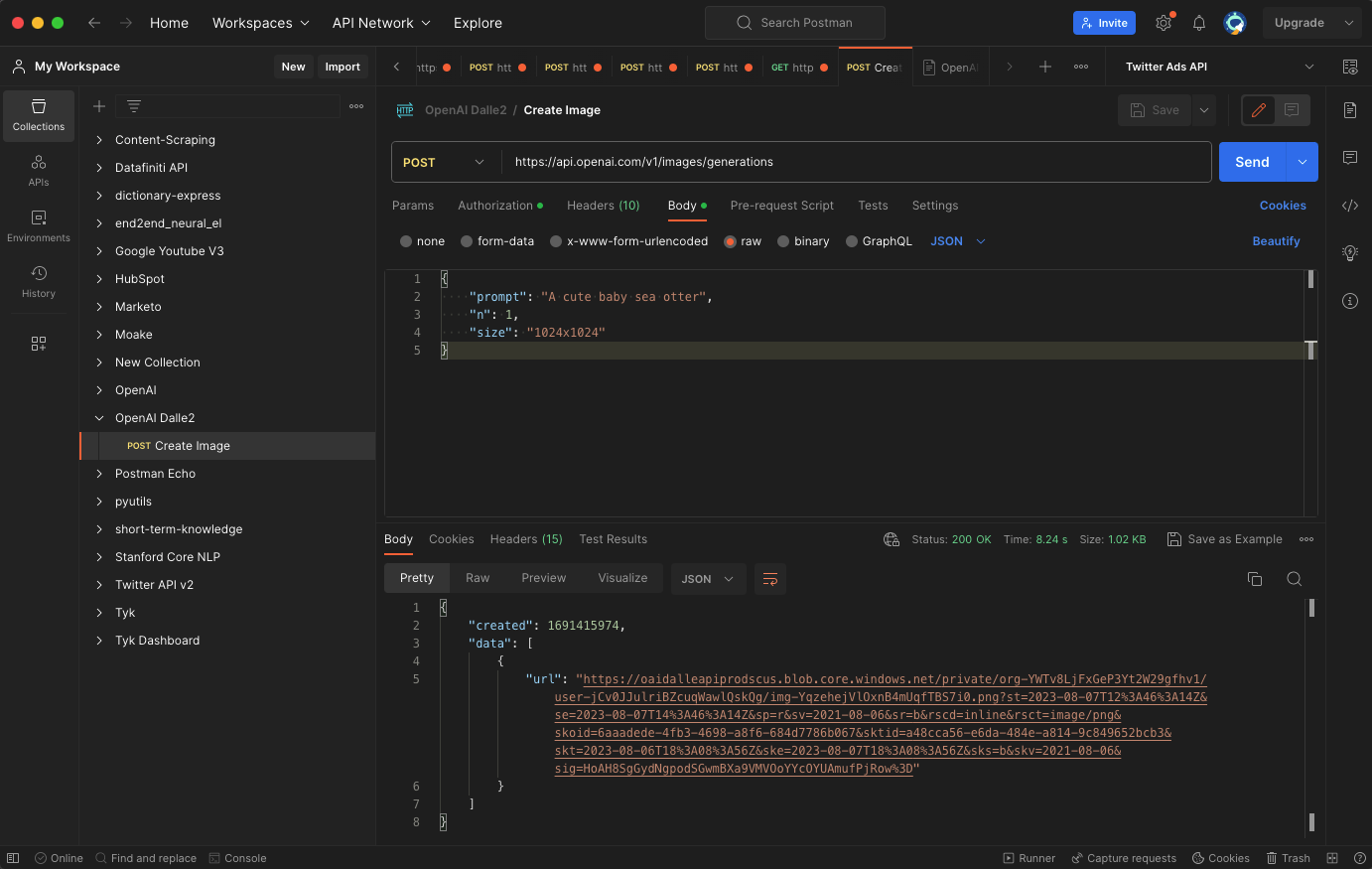Select the raw body type
1372x869 pixels.
[x=730, y=241]
